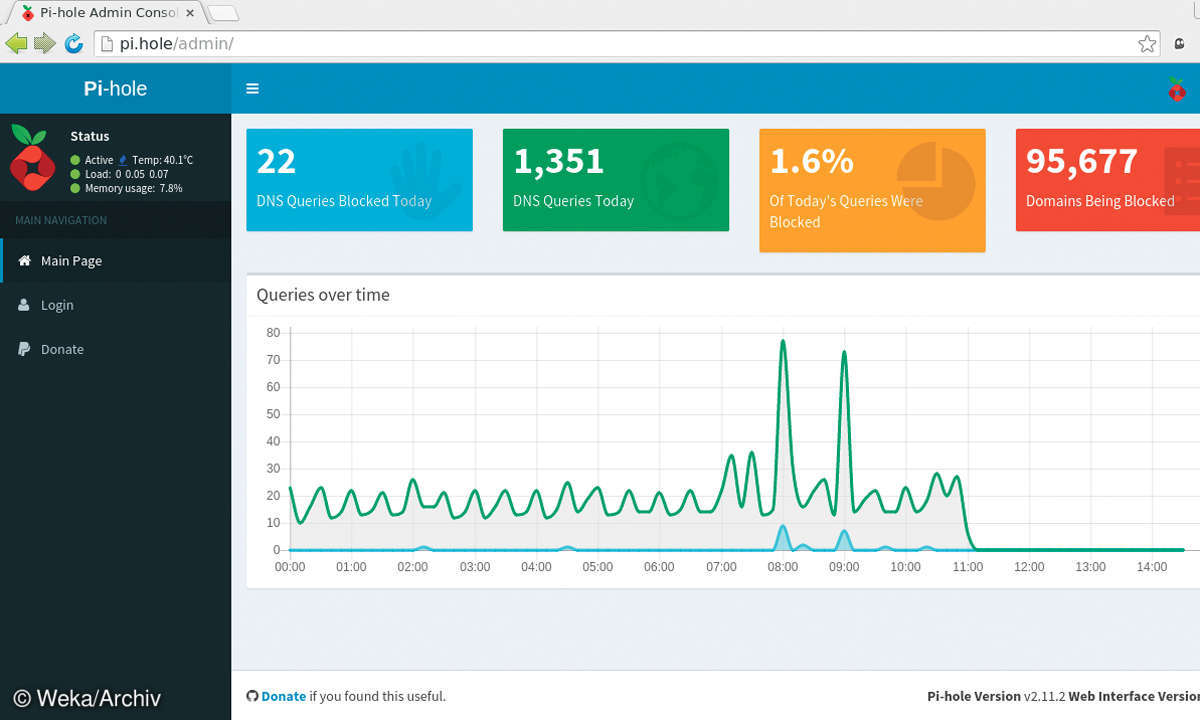
Task: Click the pie chart icon on percentage card
Action: point(935,181)
